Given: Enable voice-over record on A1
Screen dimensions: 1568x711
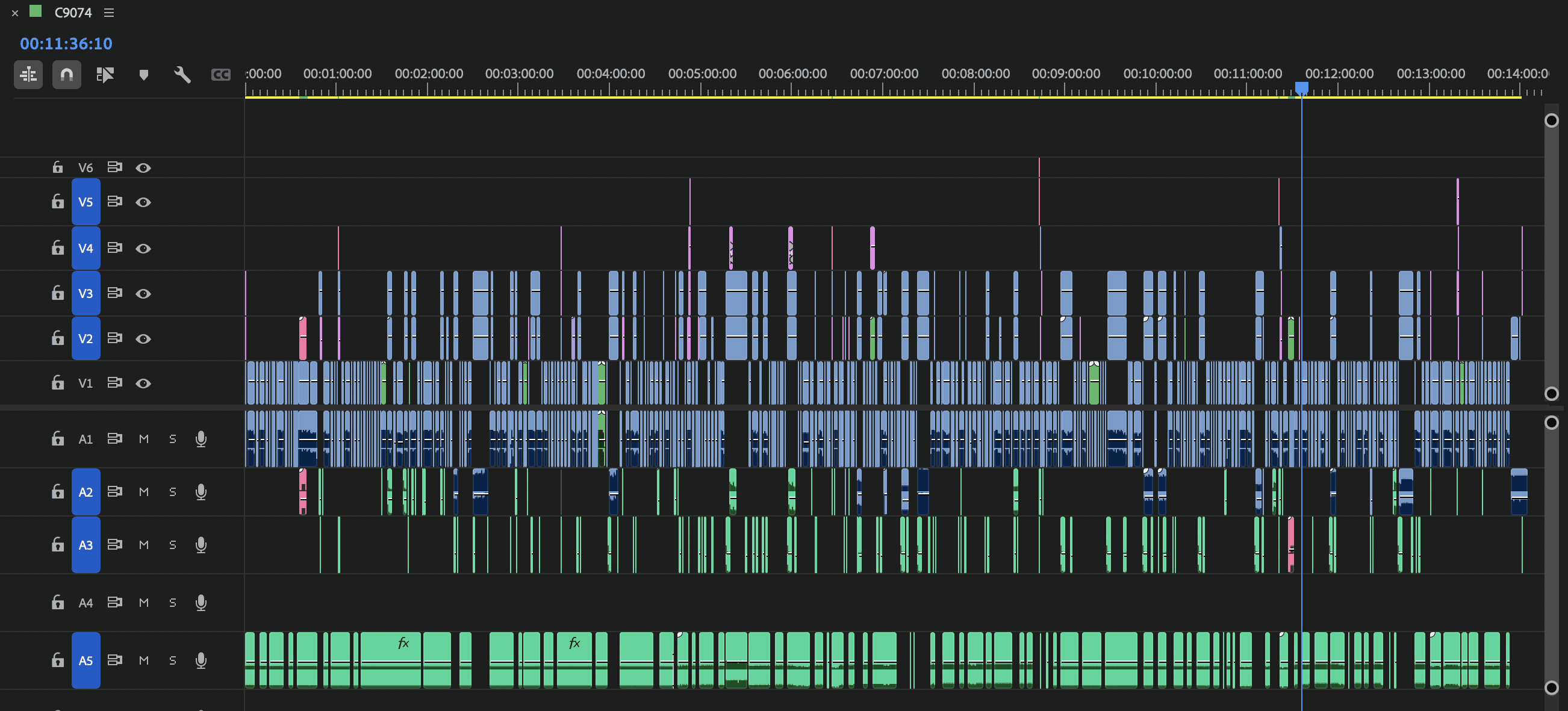Looking at the screenshot, I should pyautogui.click(x=201, y=439).
